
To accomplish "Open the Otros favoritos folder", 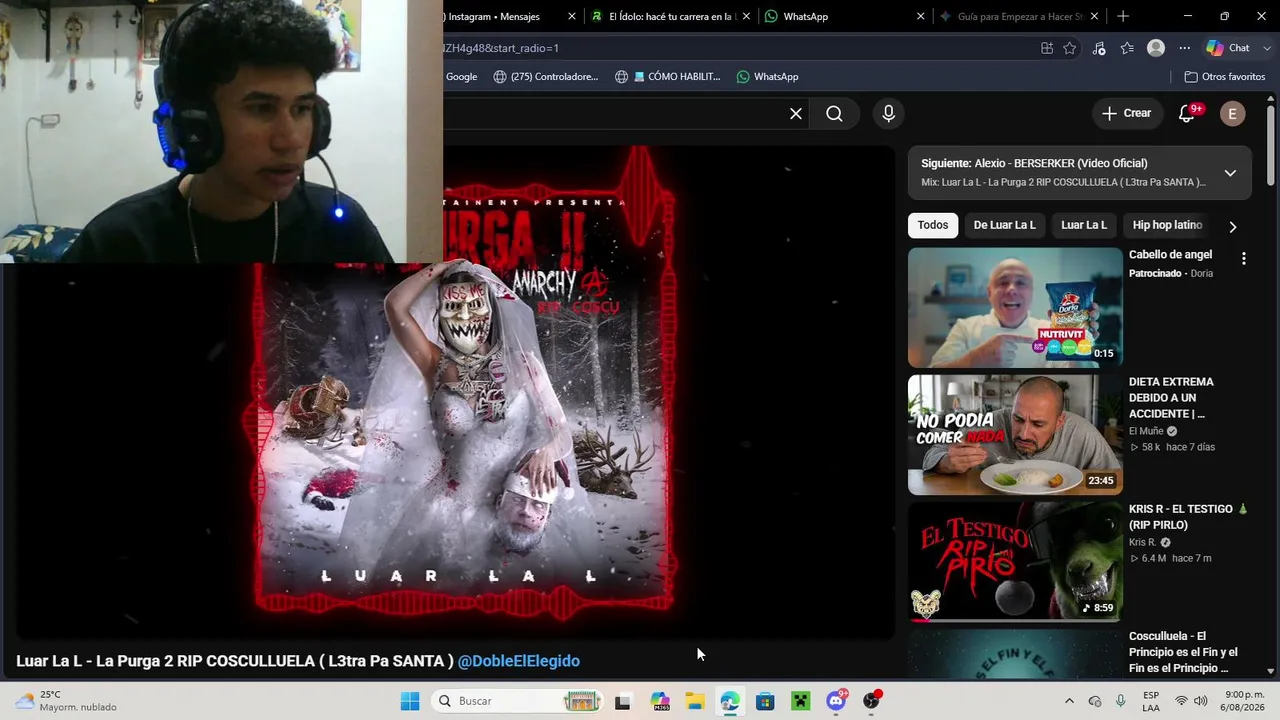I will 1224,77.
